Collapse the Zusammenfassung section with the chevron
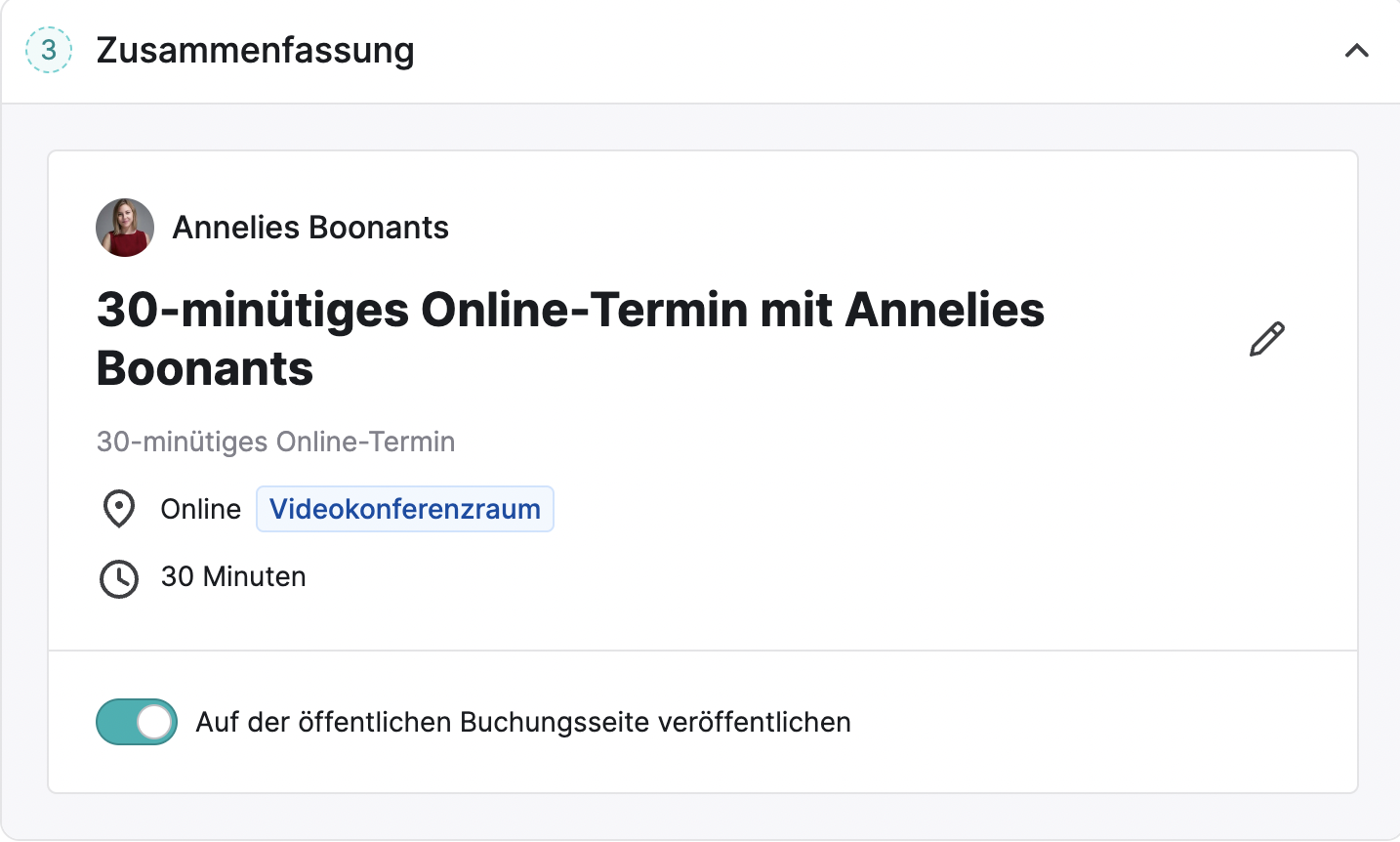The image size is (1400, 842). [x=1356, y=51]
